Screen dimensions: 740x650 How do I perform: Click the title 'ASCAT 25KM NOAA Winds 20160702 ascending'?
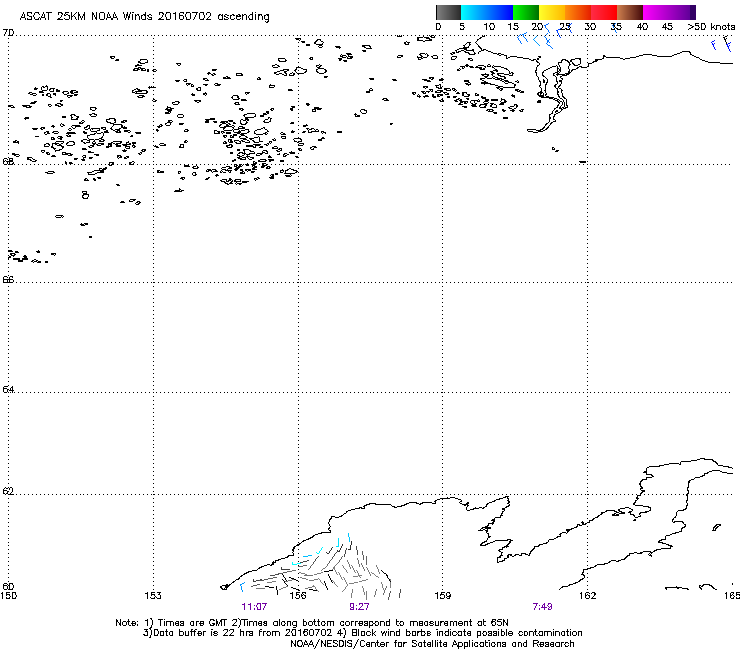144,17
